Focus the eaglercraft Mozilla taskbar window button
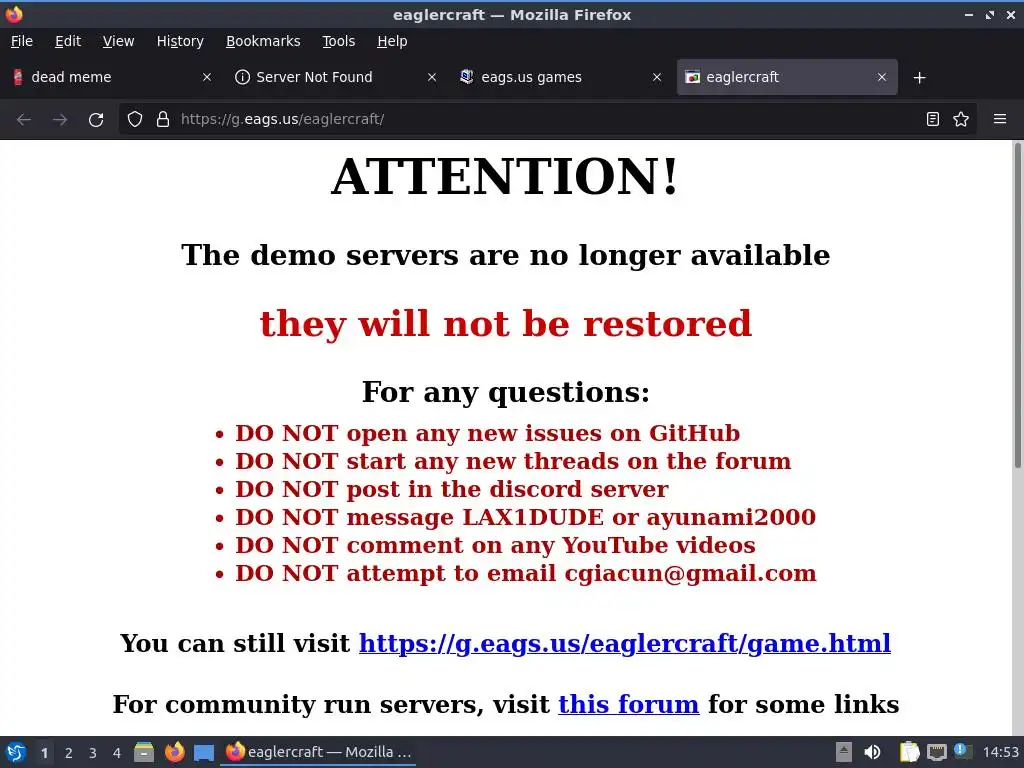This screenshot has width=1024, height=768. pyautogui.click(x=319, y=752)
